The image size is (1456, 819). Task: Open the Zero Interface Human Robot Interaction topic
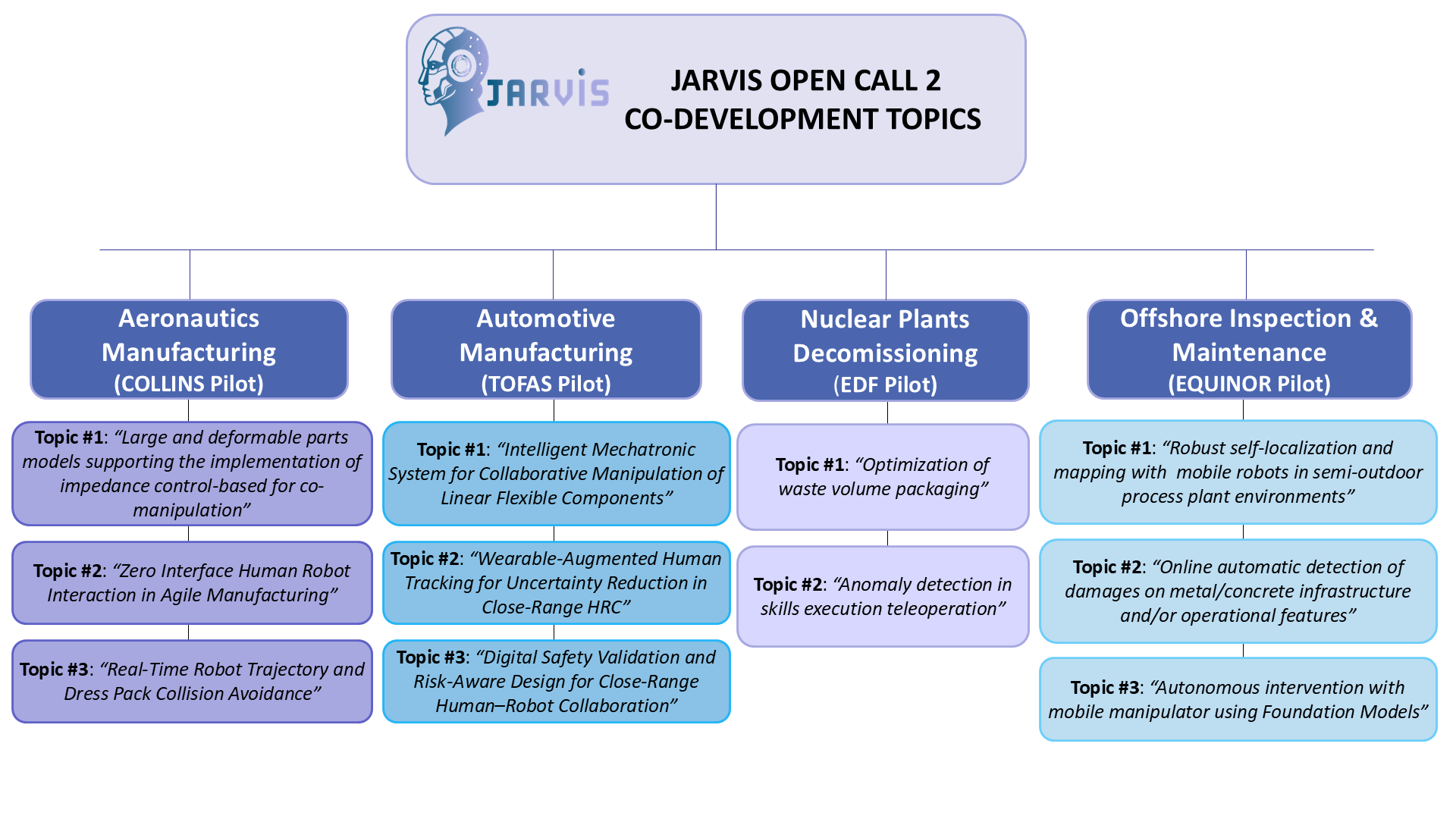[192, 582]
